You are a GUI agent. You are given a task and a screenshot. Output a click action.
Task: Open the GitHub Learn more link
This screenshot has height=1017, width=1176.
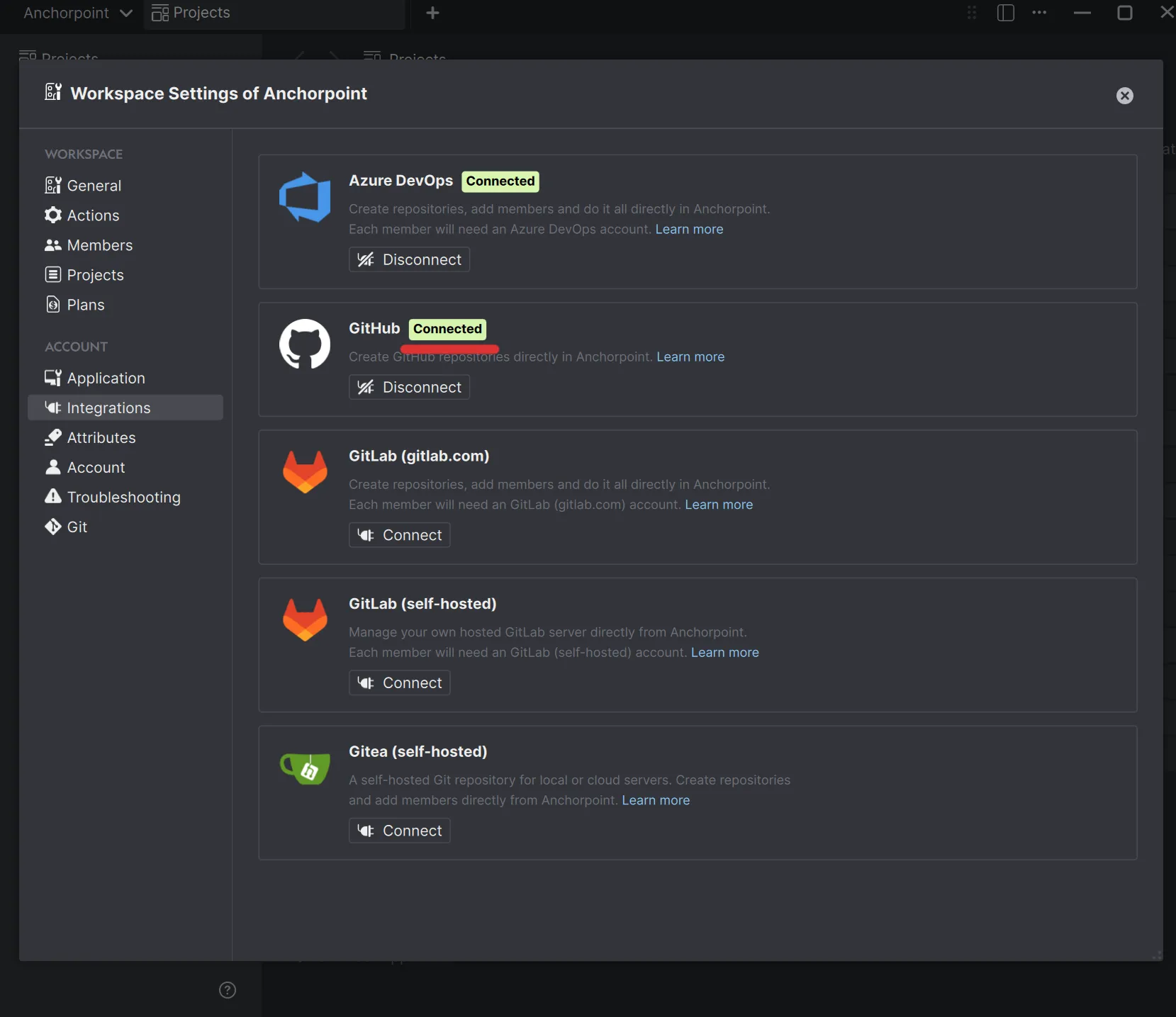691,356
